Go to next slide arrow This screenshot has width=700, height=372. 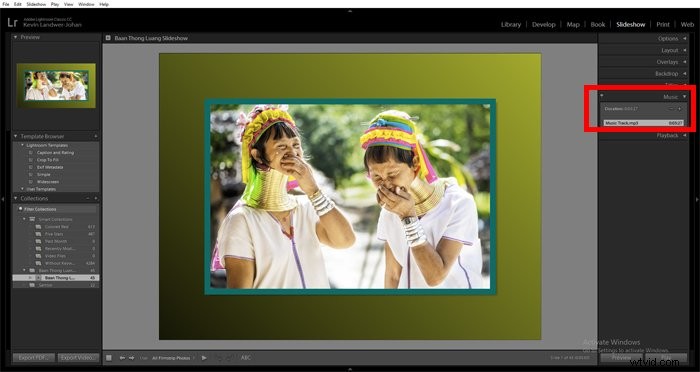coord(132,358)
